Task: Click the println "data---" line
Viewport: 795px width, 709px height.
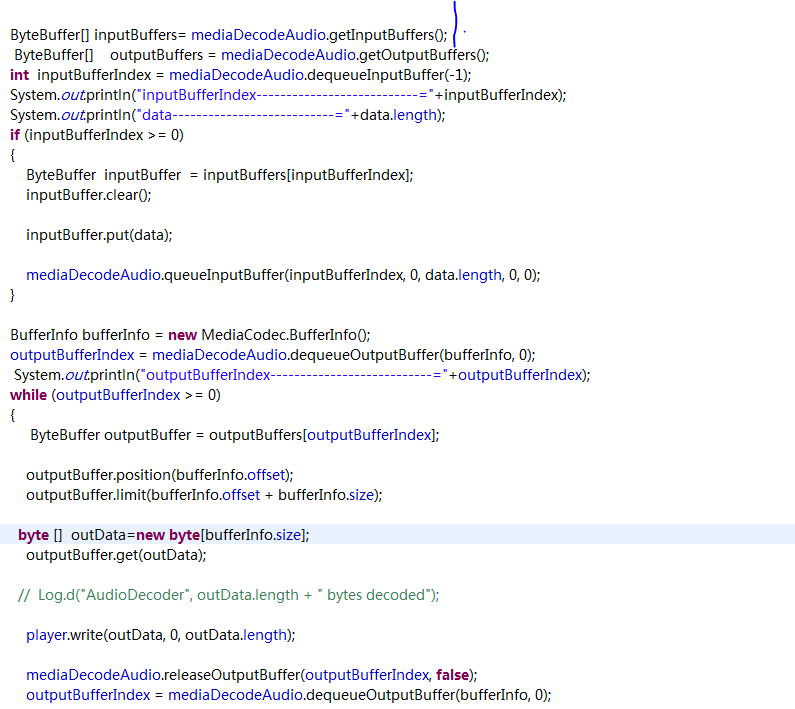Action: tap(228, 115)
